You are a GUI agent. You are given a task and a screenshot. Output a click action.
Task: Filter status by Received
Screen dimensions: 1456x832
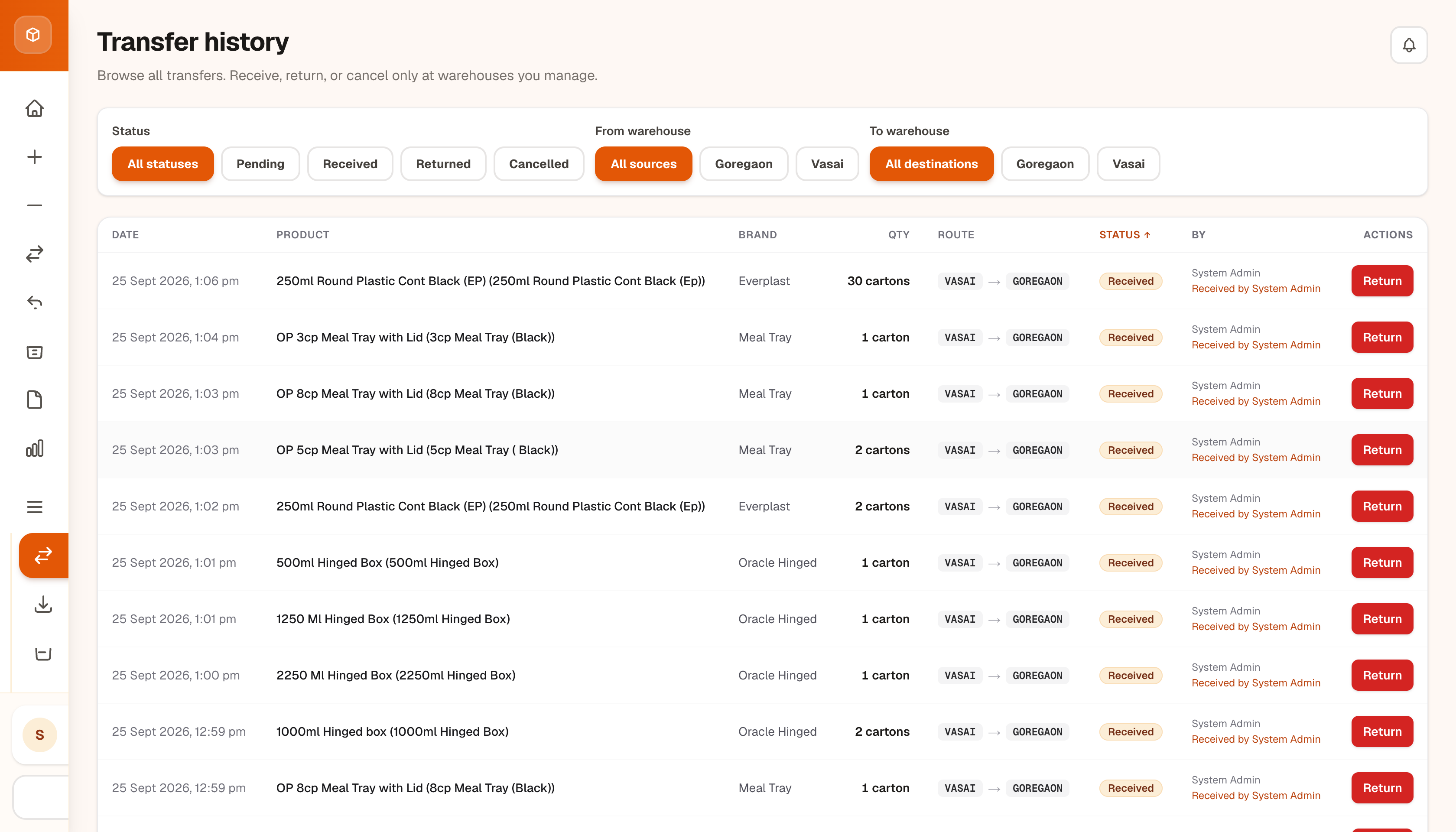(350, 164)
